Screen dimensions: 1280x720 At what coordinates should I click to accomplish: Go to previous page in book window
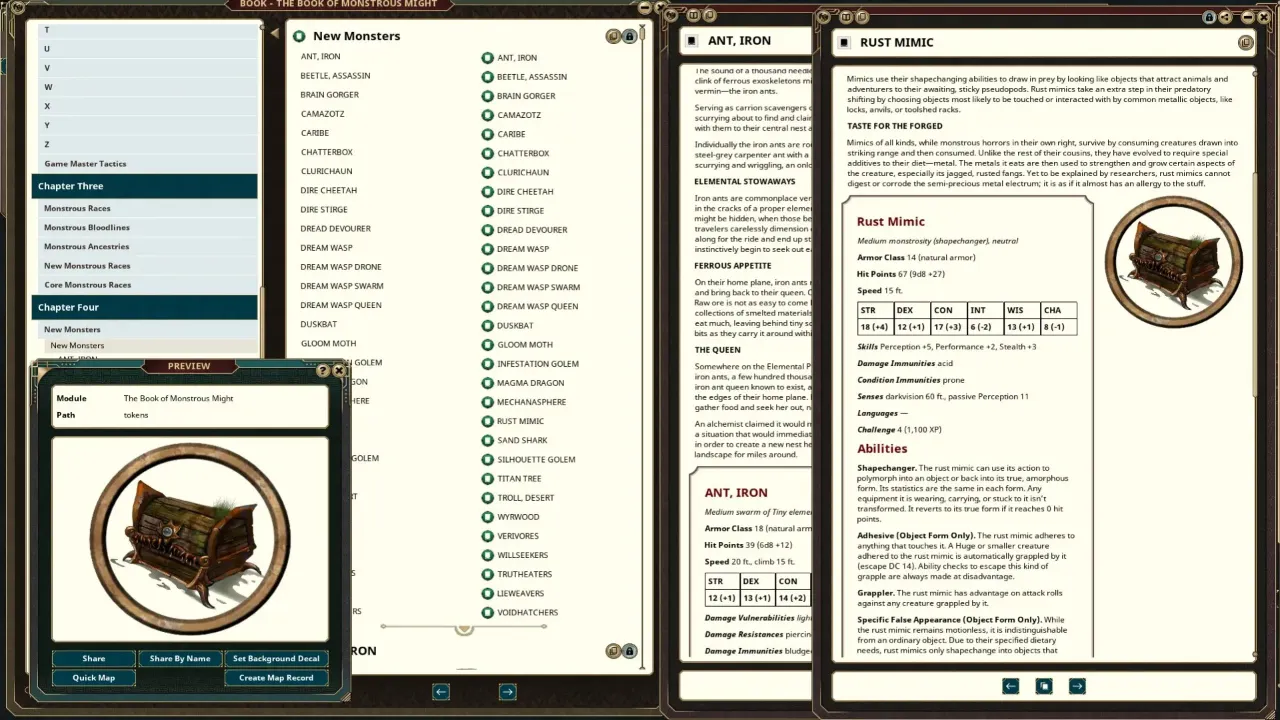tap(441, 692)
